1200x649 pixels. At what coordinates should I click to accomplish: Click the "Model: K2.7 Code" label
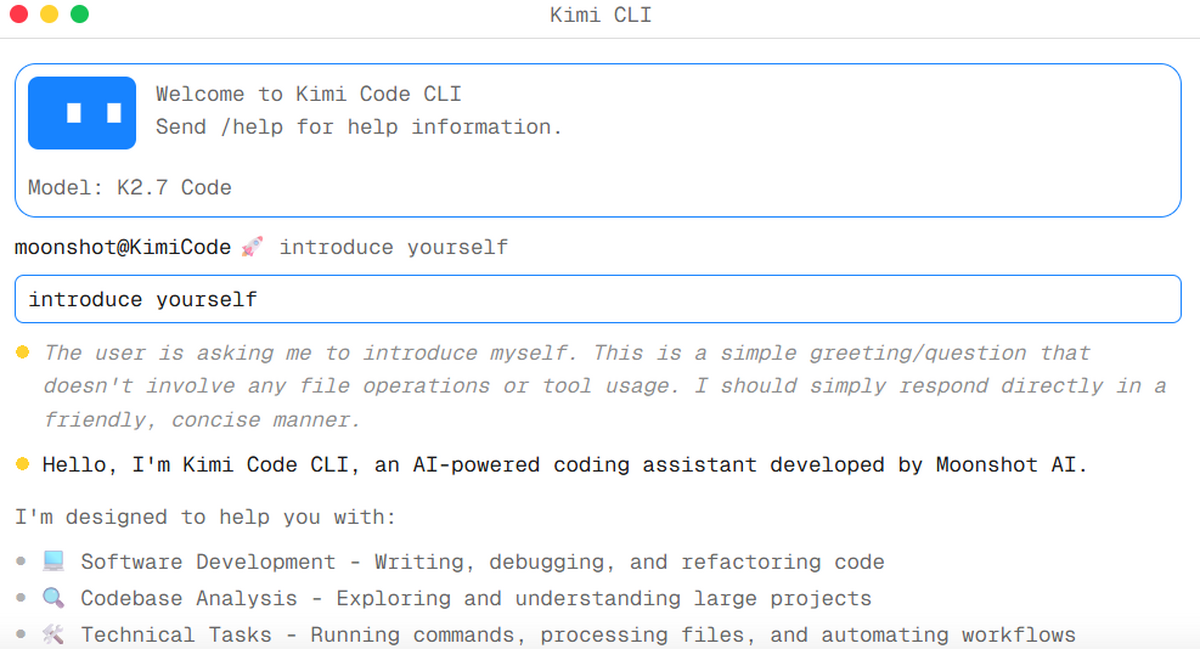pyautogui.click(x=130, y=187)
